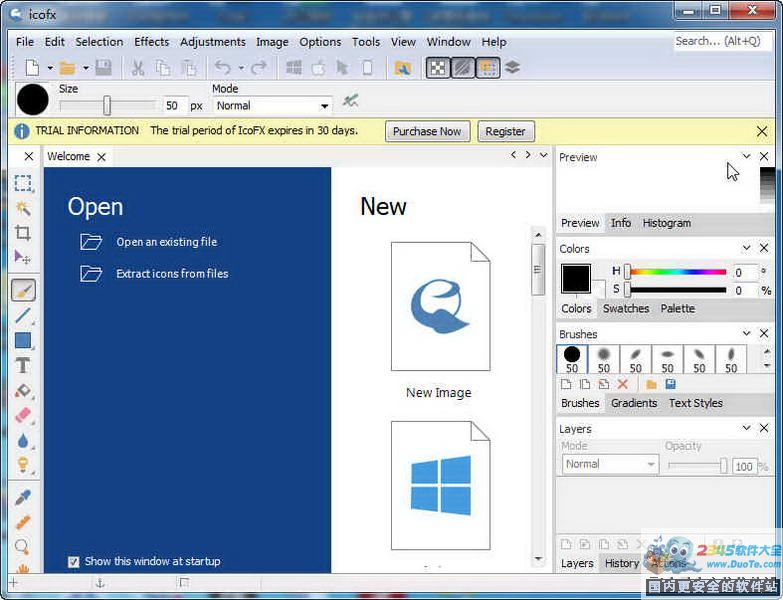
Task: Open the brush Mode combo box
Action: 273,106
